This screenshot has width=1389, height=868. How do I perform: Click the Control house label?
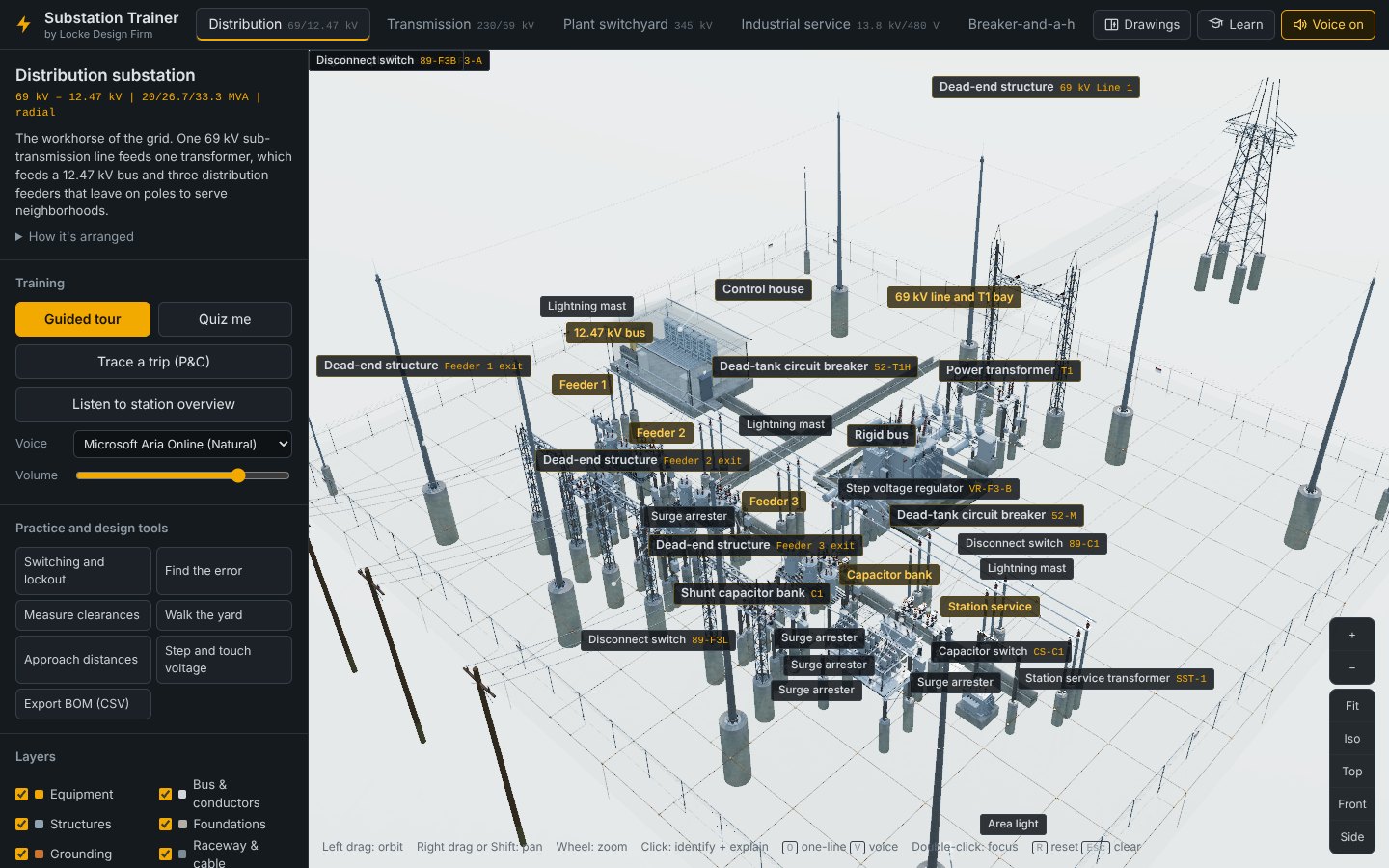click(x=763, y=289)
